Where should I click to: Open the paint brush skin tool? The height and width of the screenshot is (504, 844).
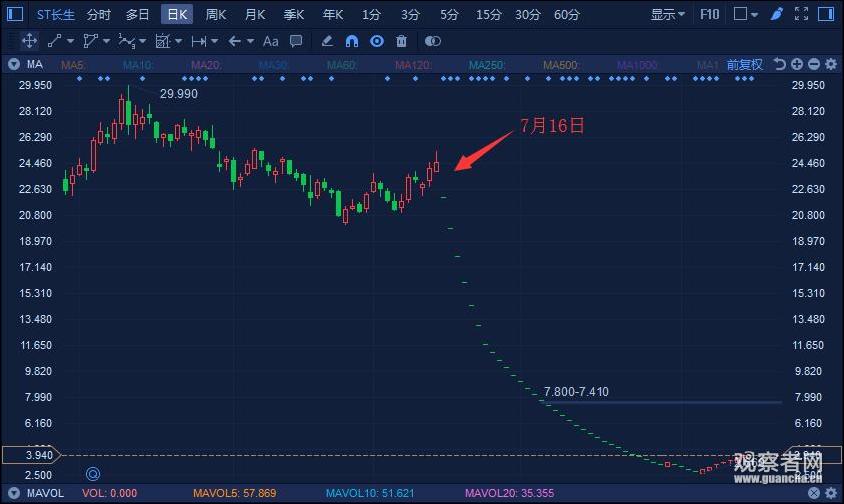[777, 14]
